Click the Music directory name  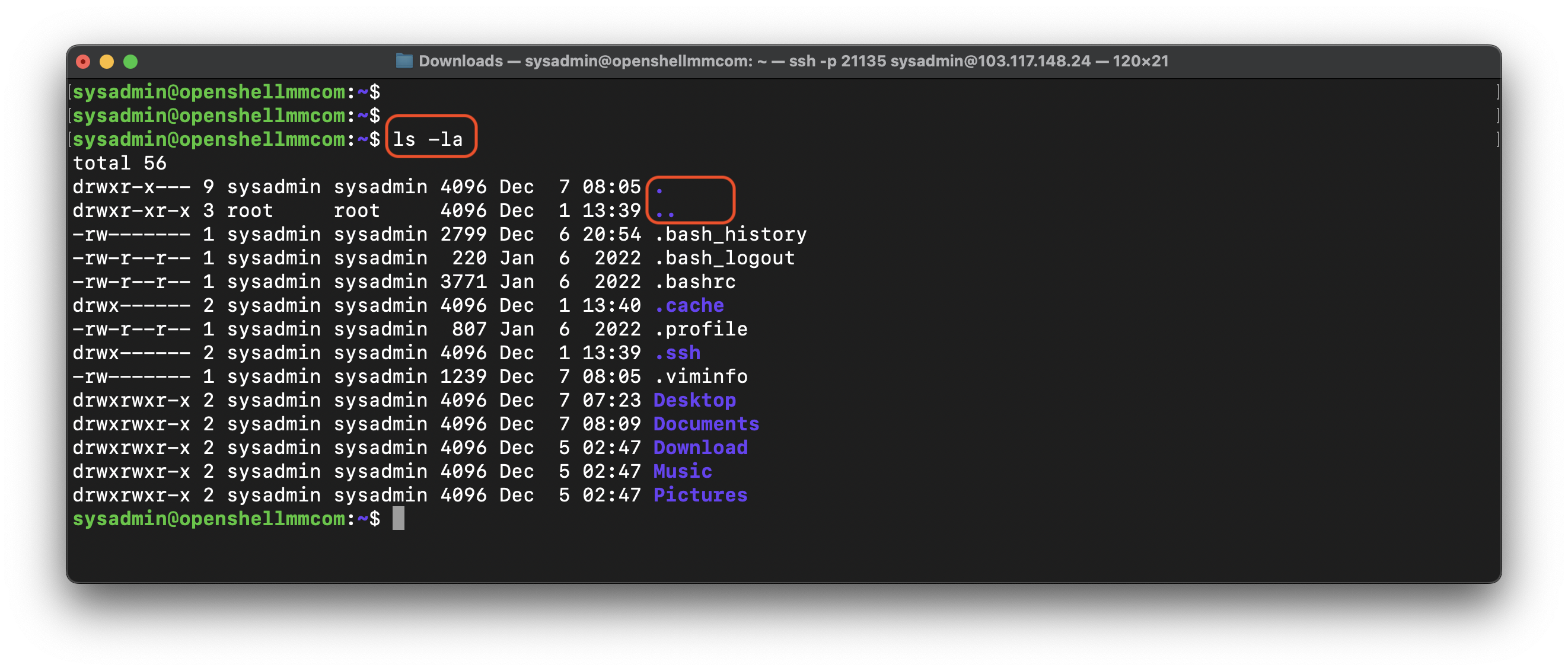pos(683,471)
